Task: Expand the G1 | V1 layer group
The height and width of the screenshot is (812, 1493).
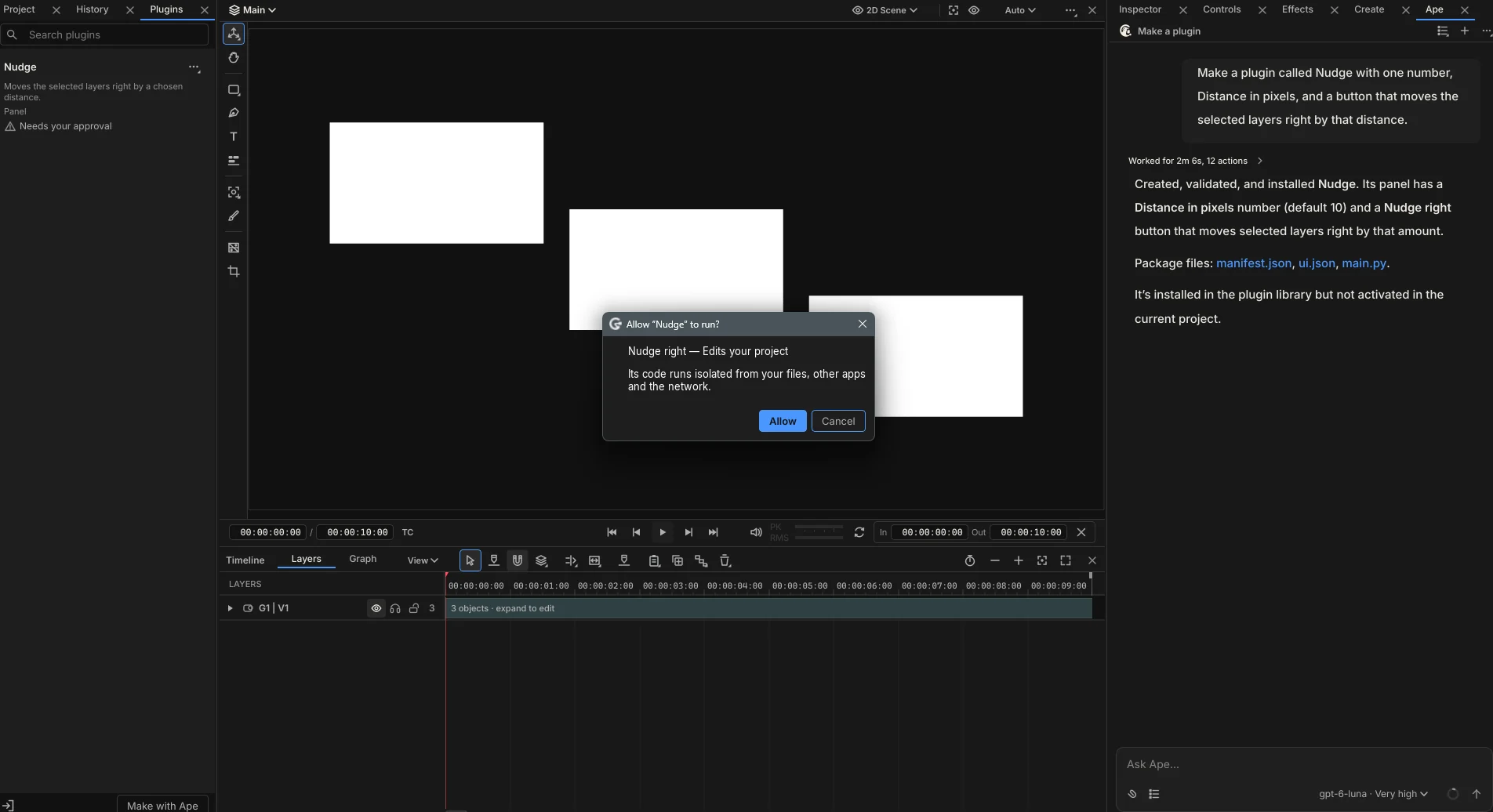Action: point(230,608)
